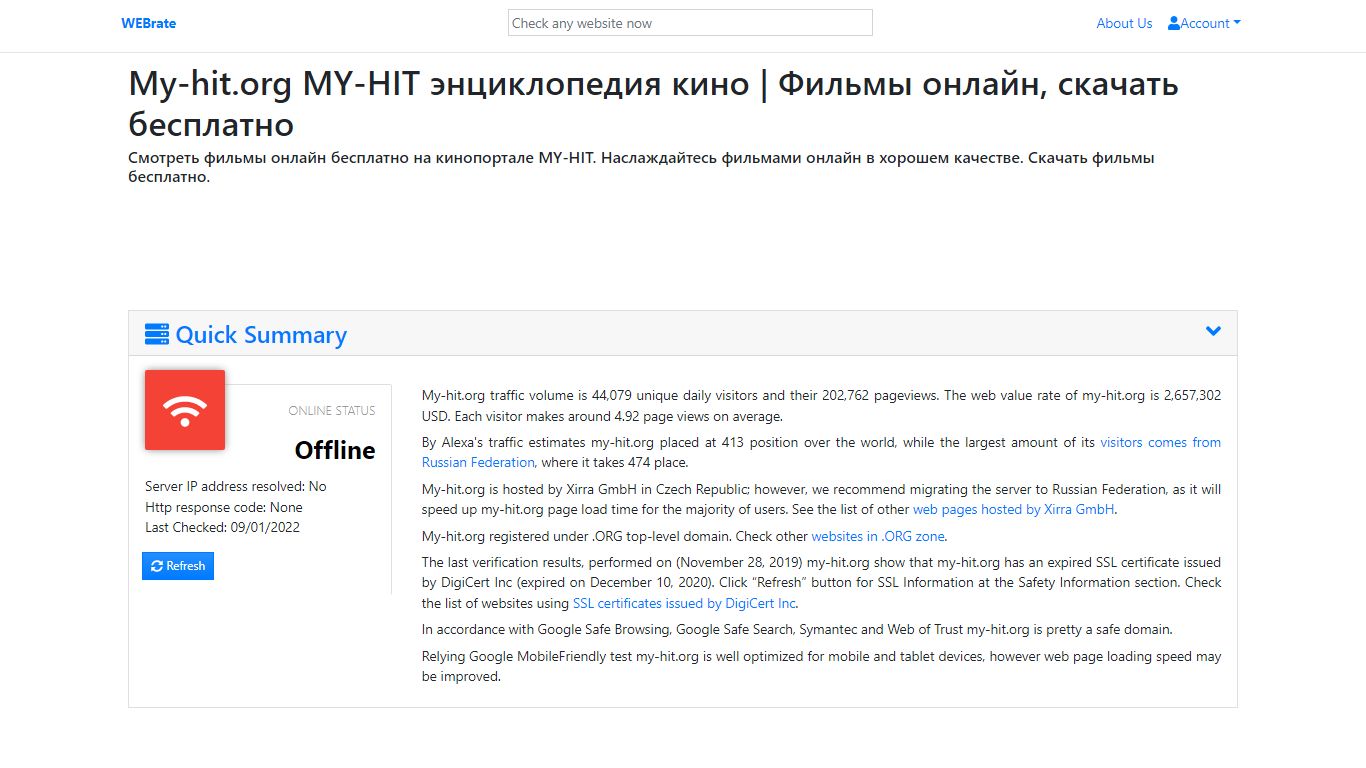This screenshot has height=768, width=1366.
Task: Click the traffic volume paragraph with 44,079 visitors
Action: pyautogui.click(x=821, y=406)
